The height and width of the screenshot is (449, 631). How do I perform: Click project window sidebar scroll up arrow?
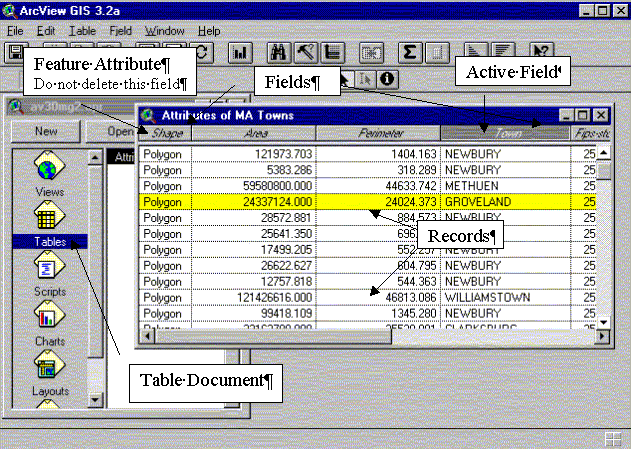click(95, 157)
